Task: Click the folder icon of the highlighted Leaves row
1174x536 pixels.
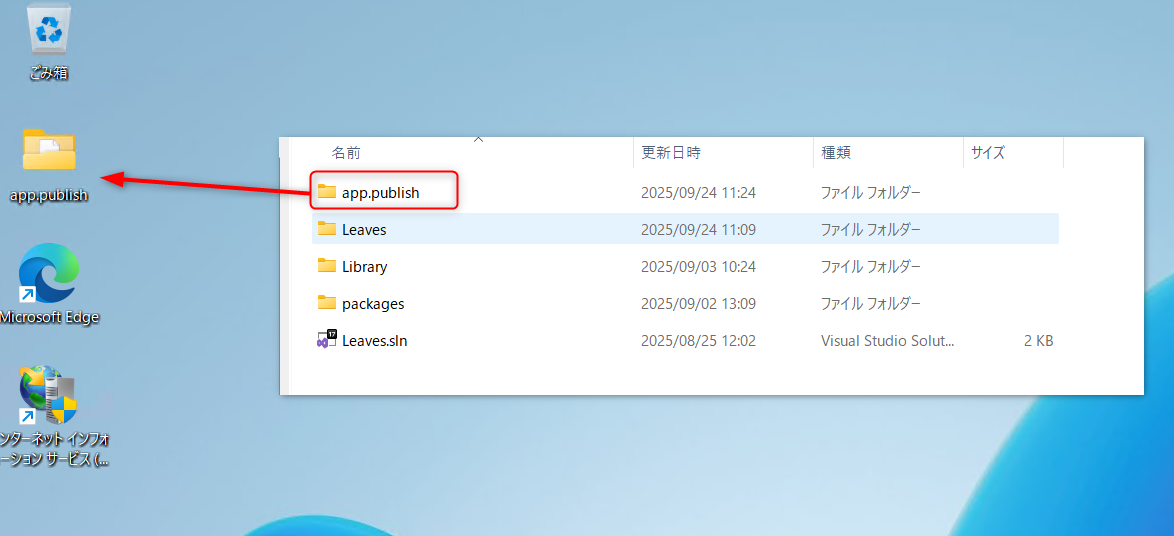Action: click(327, 229)
